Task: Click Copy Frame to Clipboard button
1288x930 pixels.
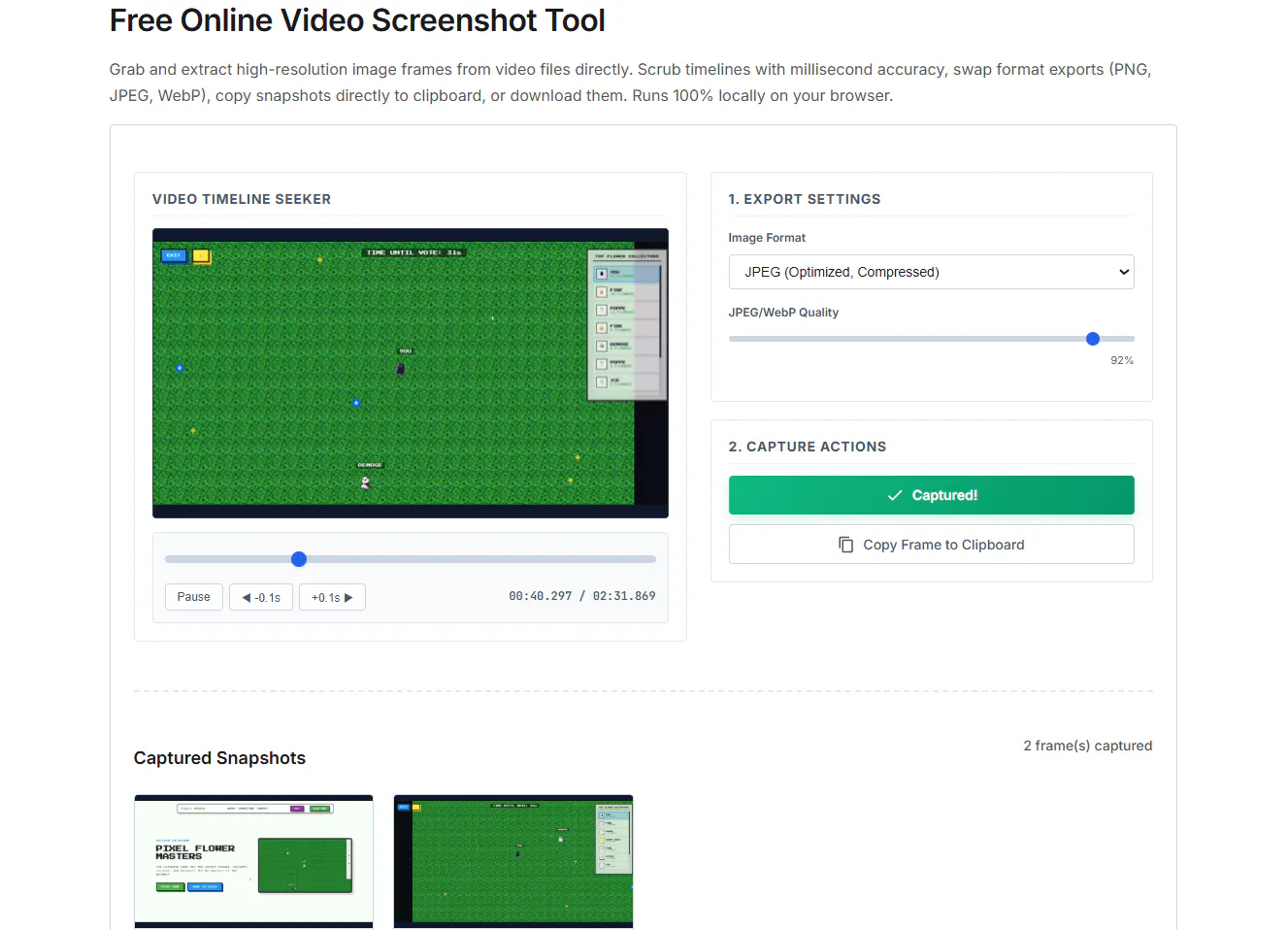Action: (x=931, y=545)
